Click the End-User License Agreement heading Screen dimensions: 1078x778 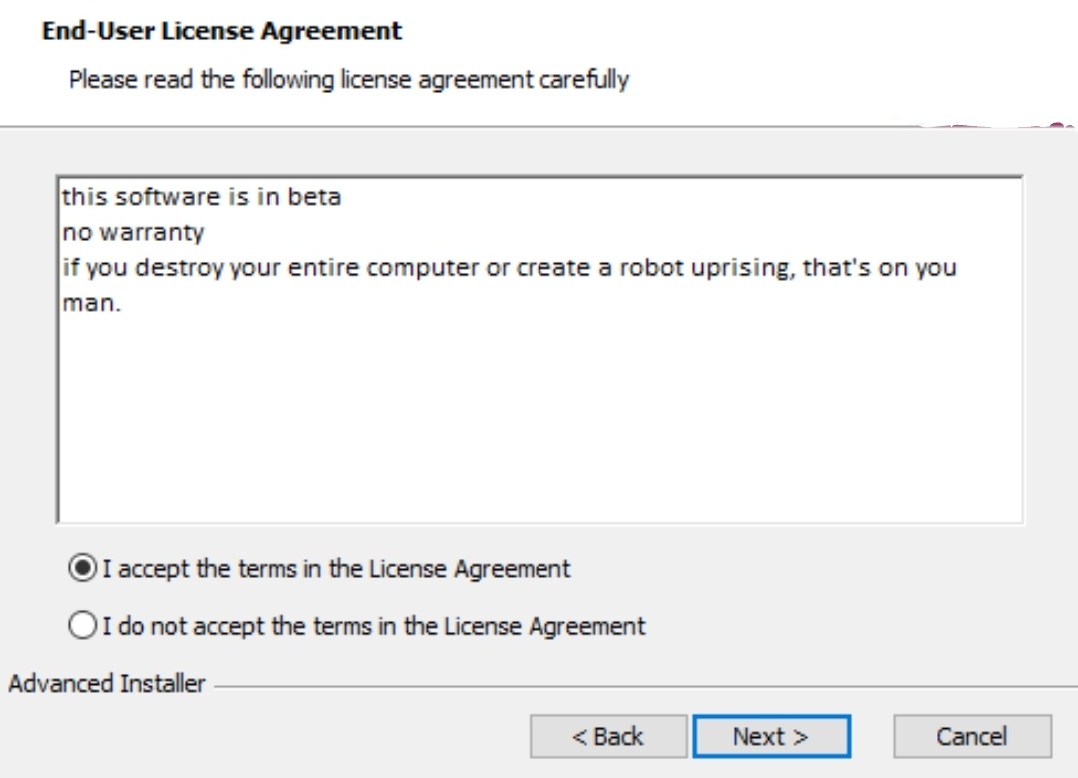[221, 31]
